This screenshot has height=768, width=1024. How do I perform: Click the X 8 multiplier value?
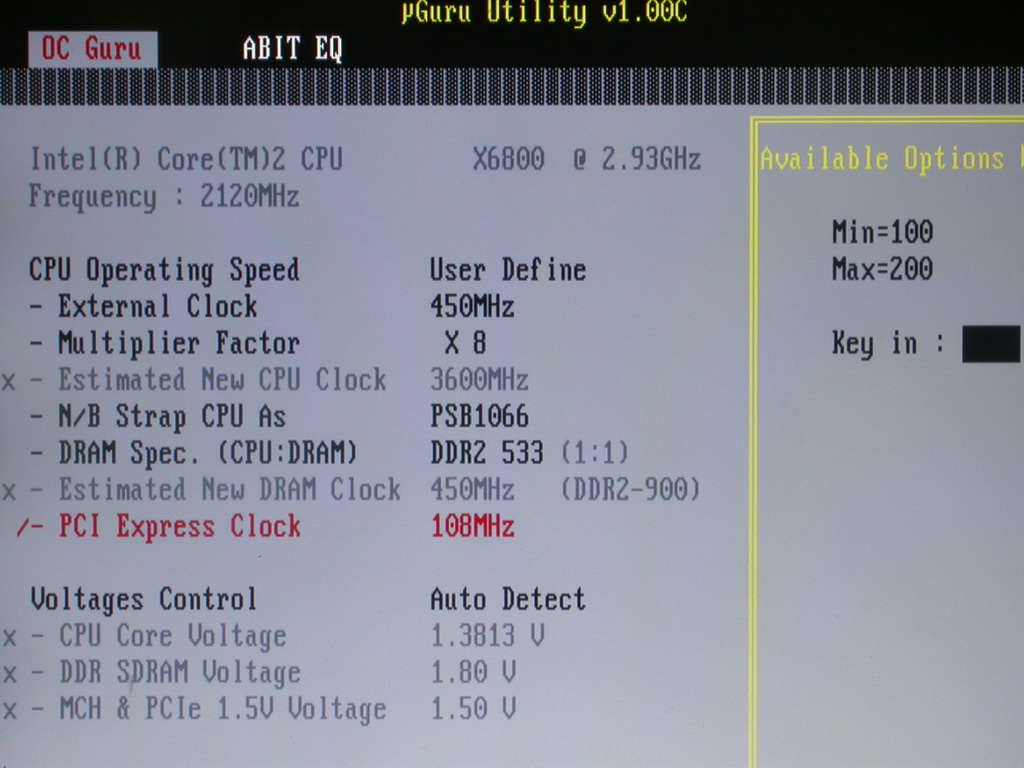coord(465,343)
